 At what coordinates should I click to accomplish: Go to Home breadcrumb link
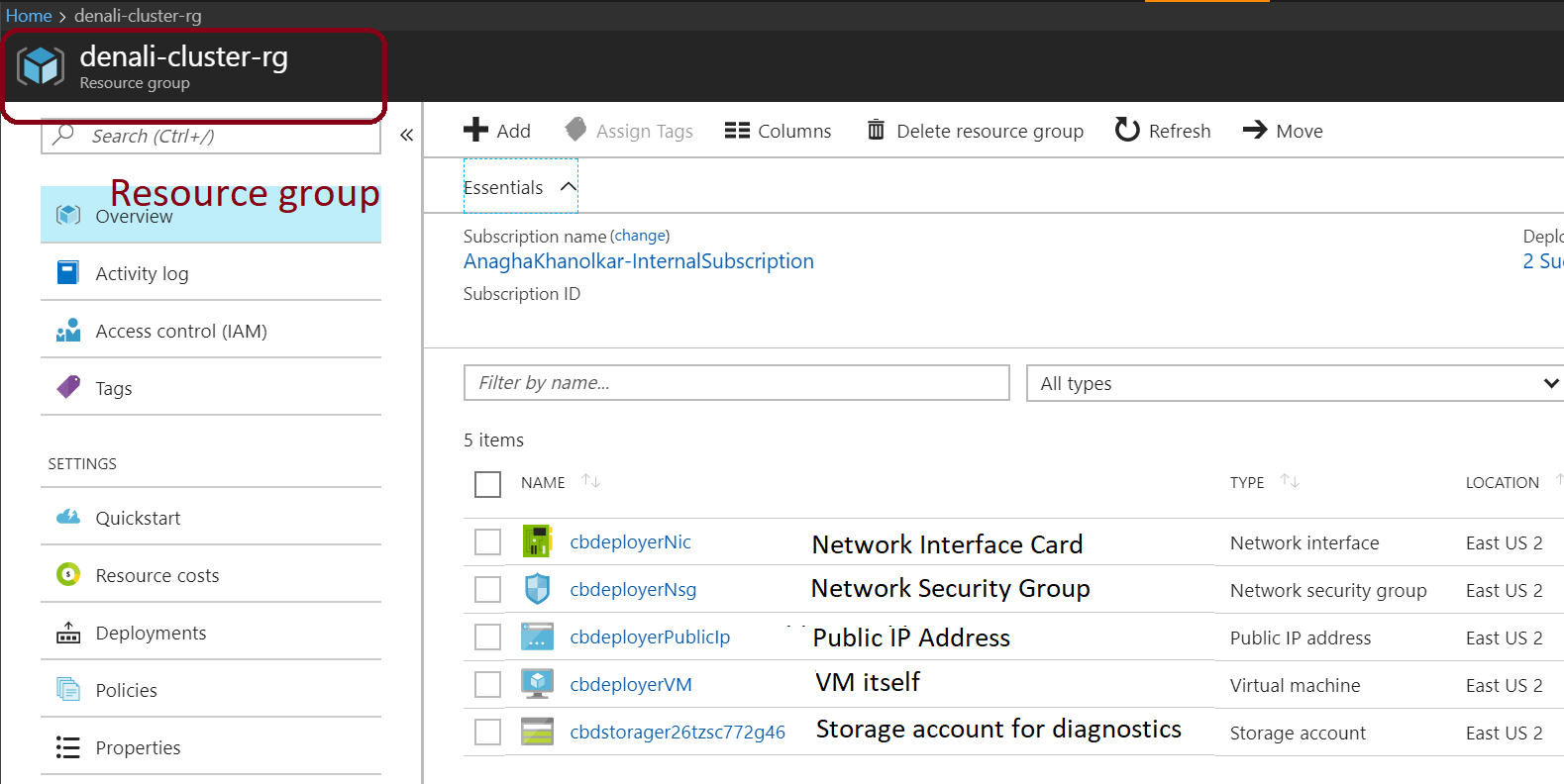(29, 16)
